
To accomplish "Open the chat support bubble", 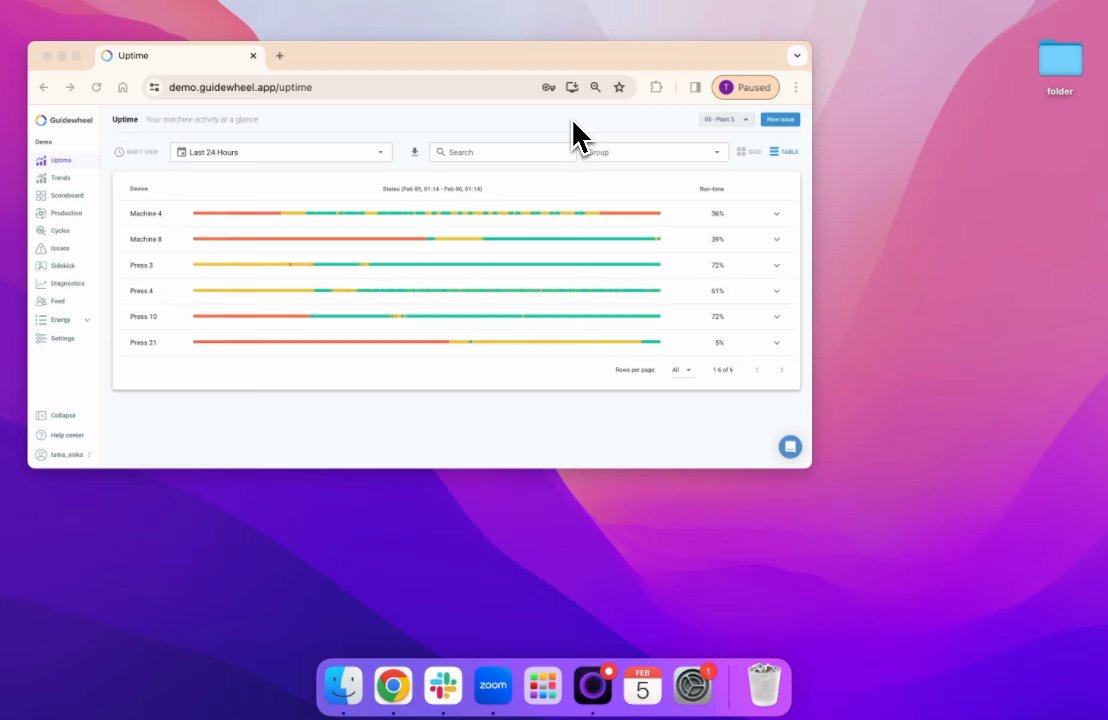I will click(x=790, y=447).
